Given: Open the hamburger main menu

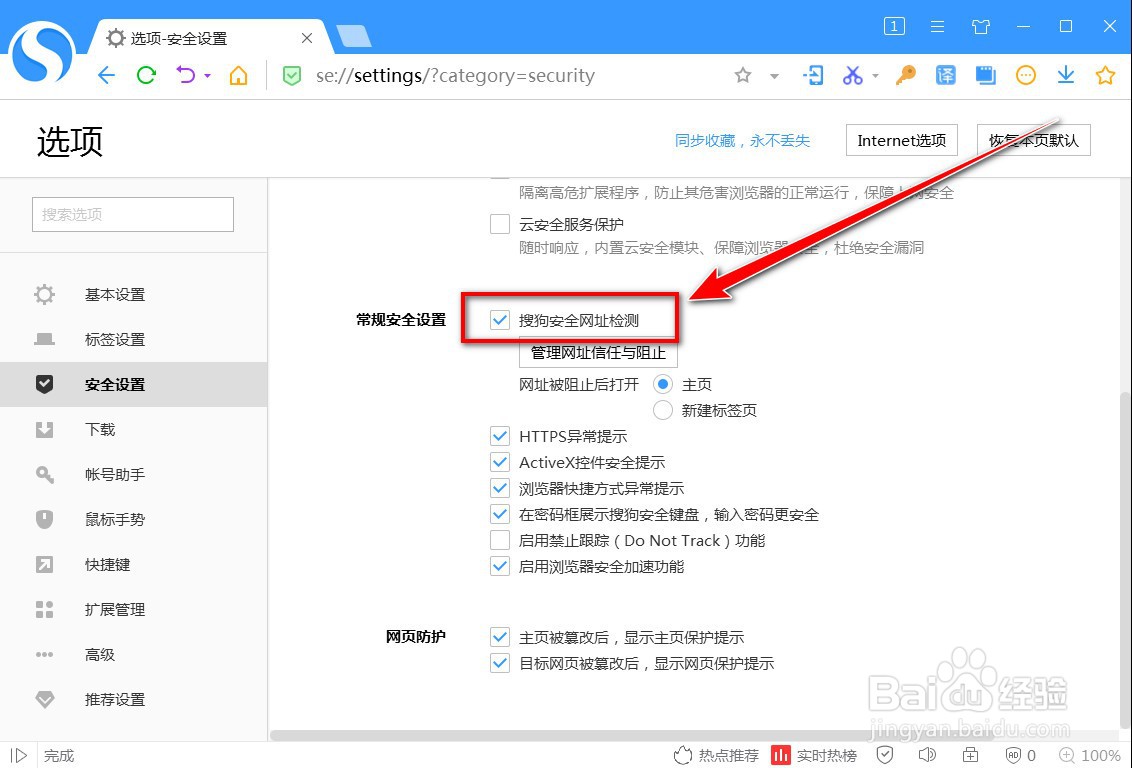Looking at the screenshot, I should click(937, 27).
